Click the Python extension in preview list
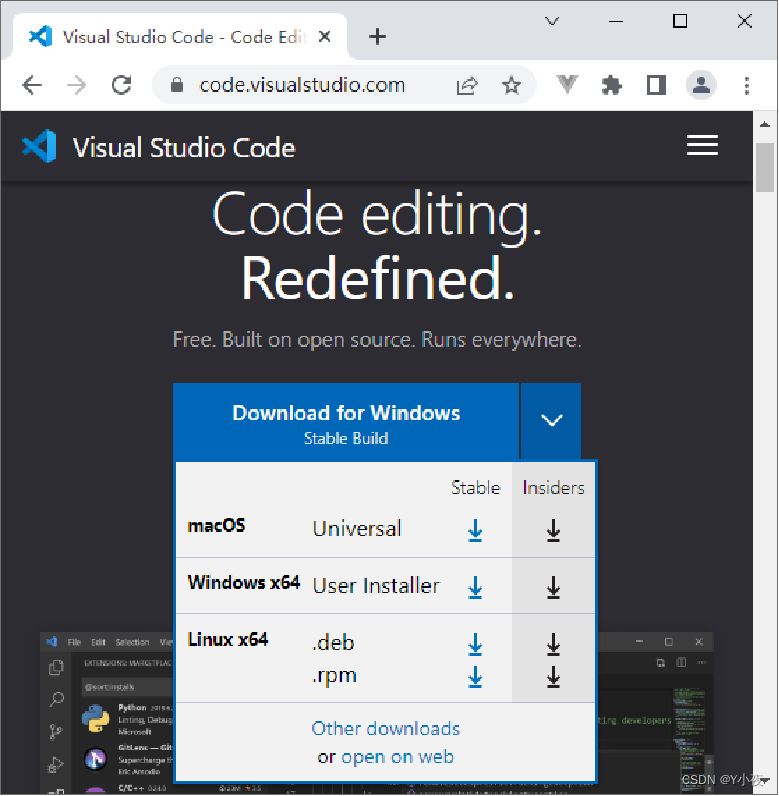The height and width of the screenshot is (796, 779). point(127,719)
